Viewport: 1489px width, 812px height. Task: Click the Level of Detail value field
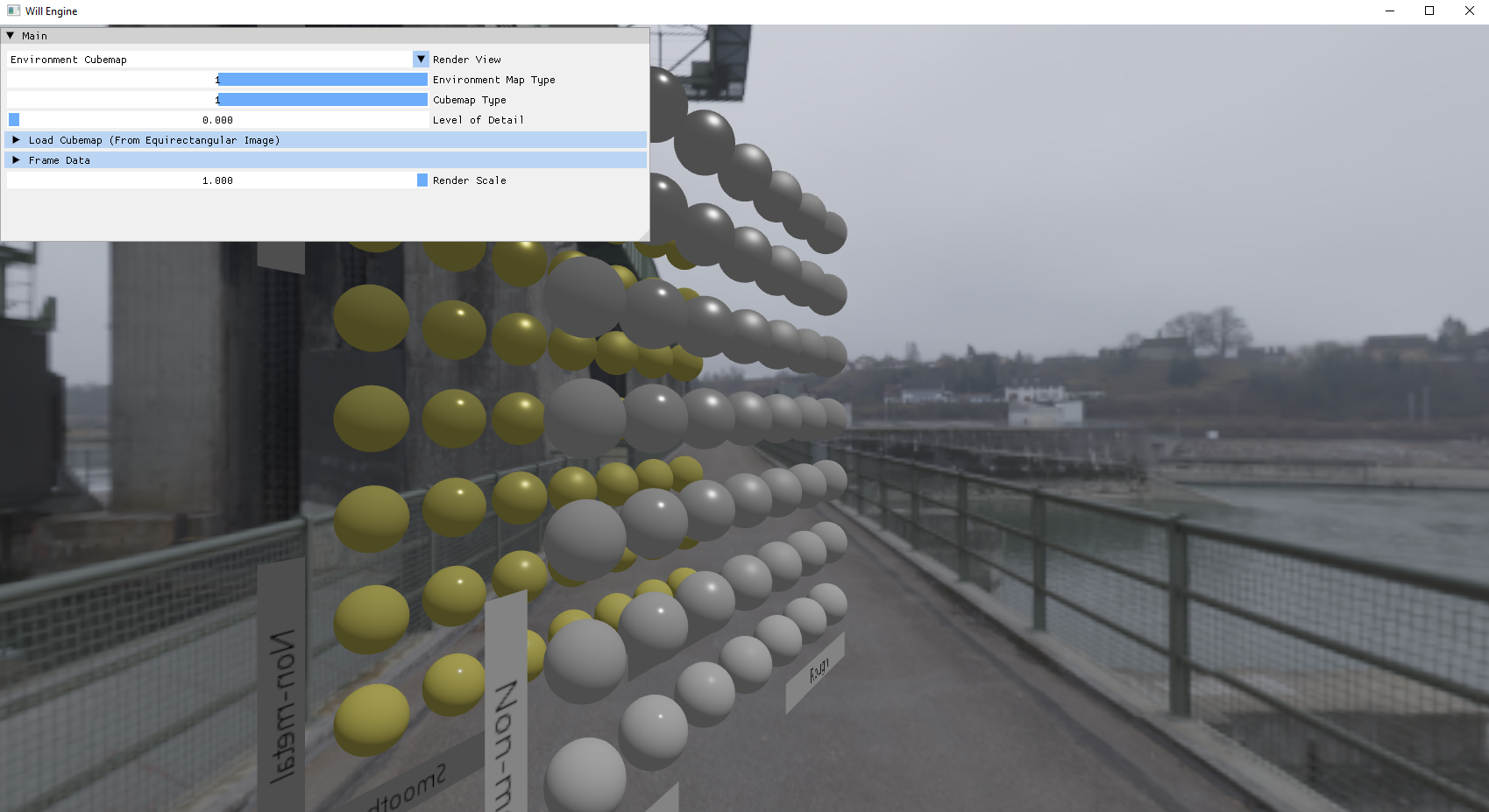point(219,120)
